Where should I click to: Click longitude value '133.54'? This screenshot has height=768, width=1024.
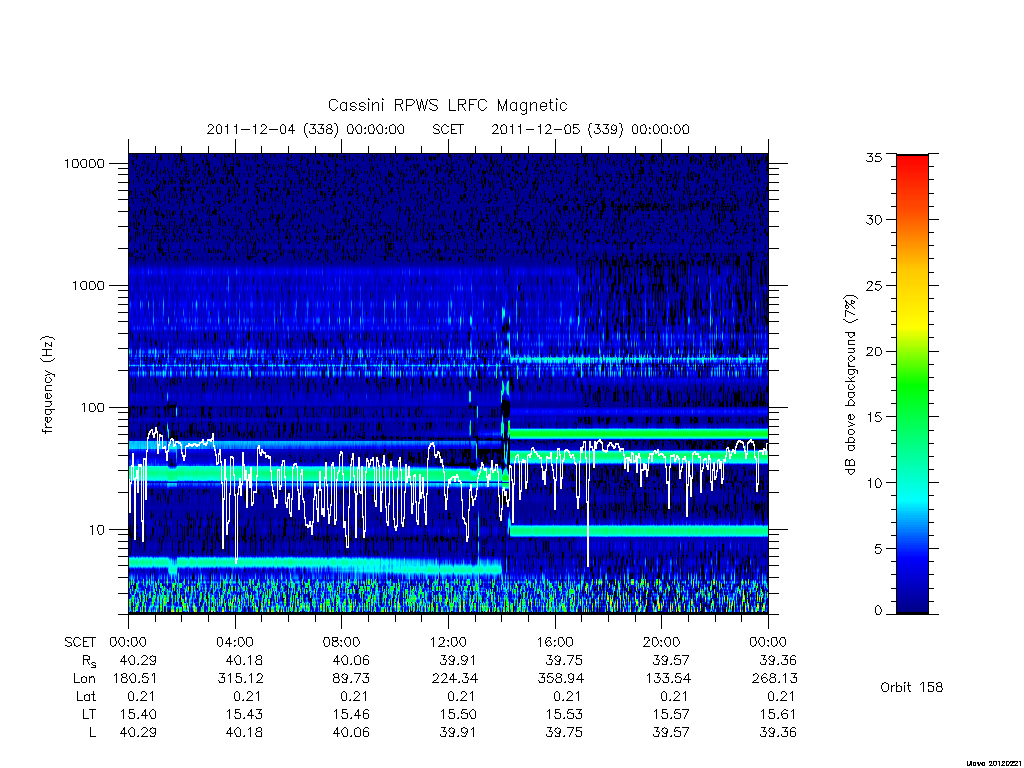(x=668, y=679)
